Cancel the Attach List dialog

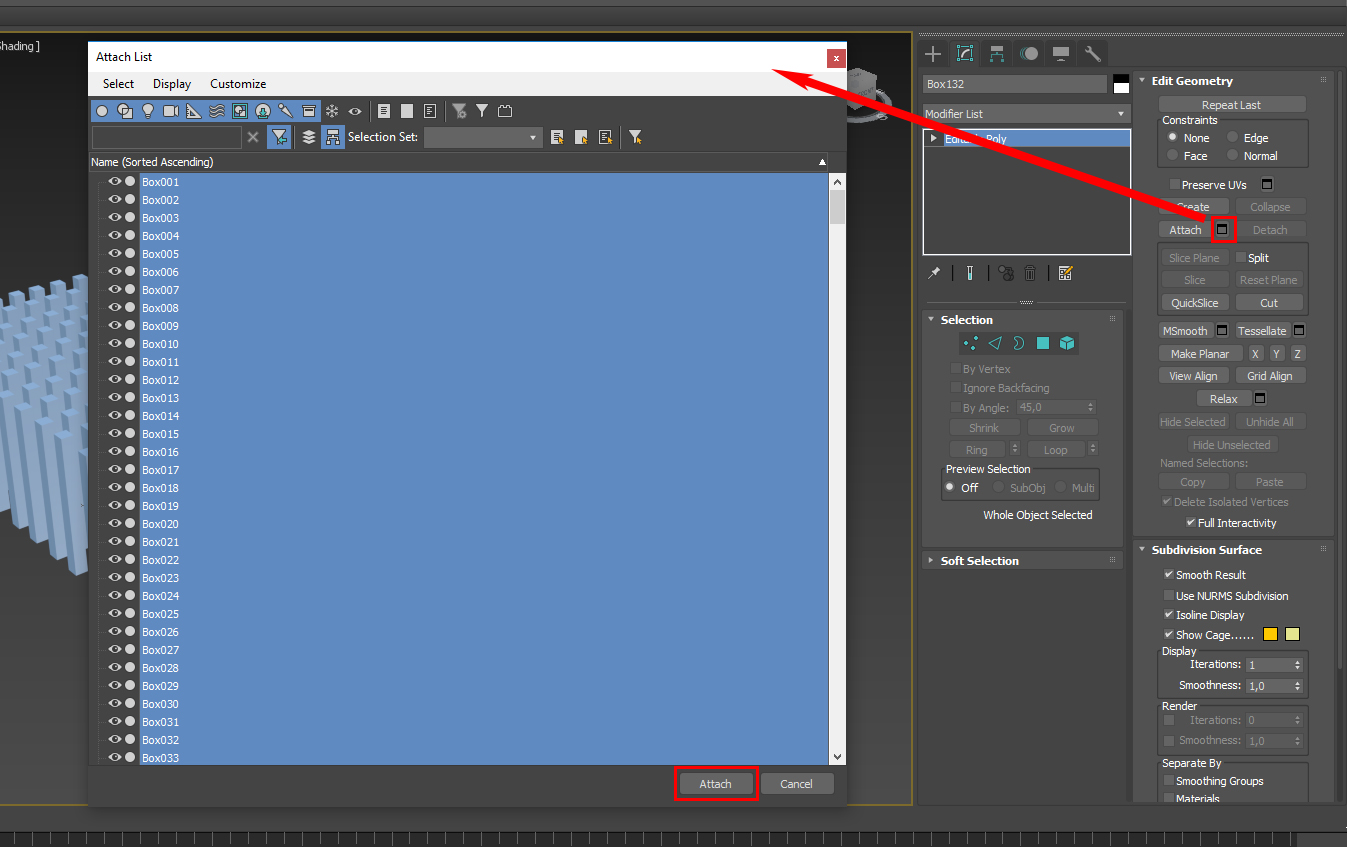click(x=797, y=783)
